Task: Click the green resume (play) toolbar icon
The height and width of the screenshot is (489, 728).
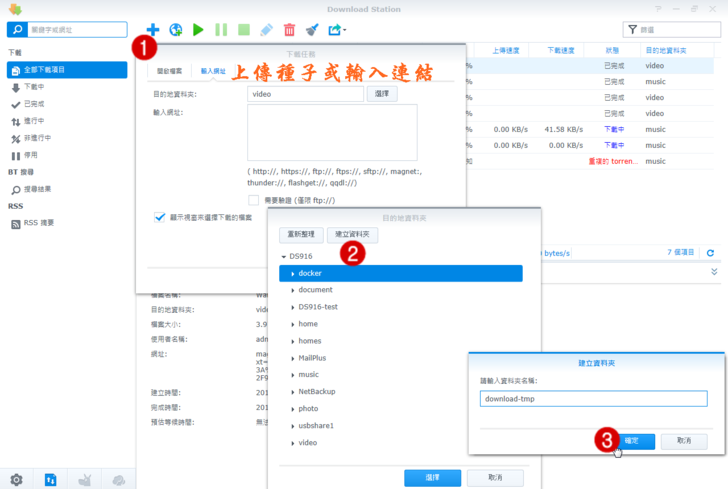Action: tap(198, 30)
